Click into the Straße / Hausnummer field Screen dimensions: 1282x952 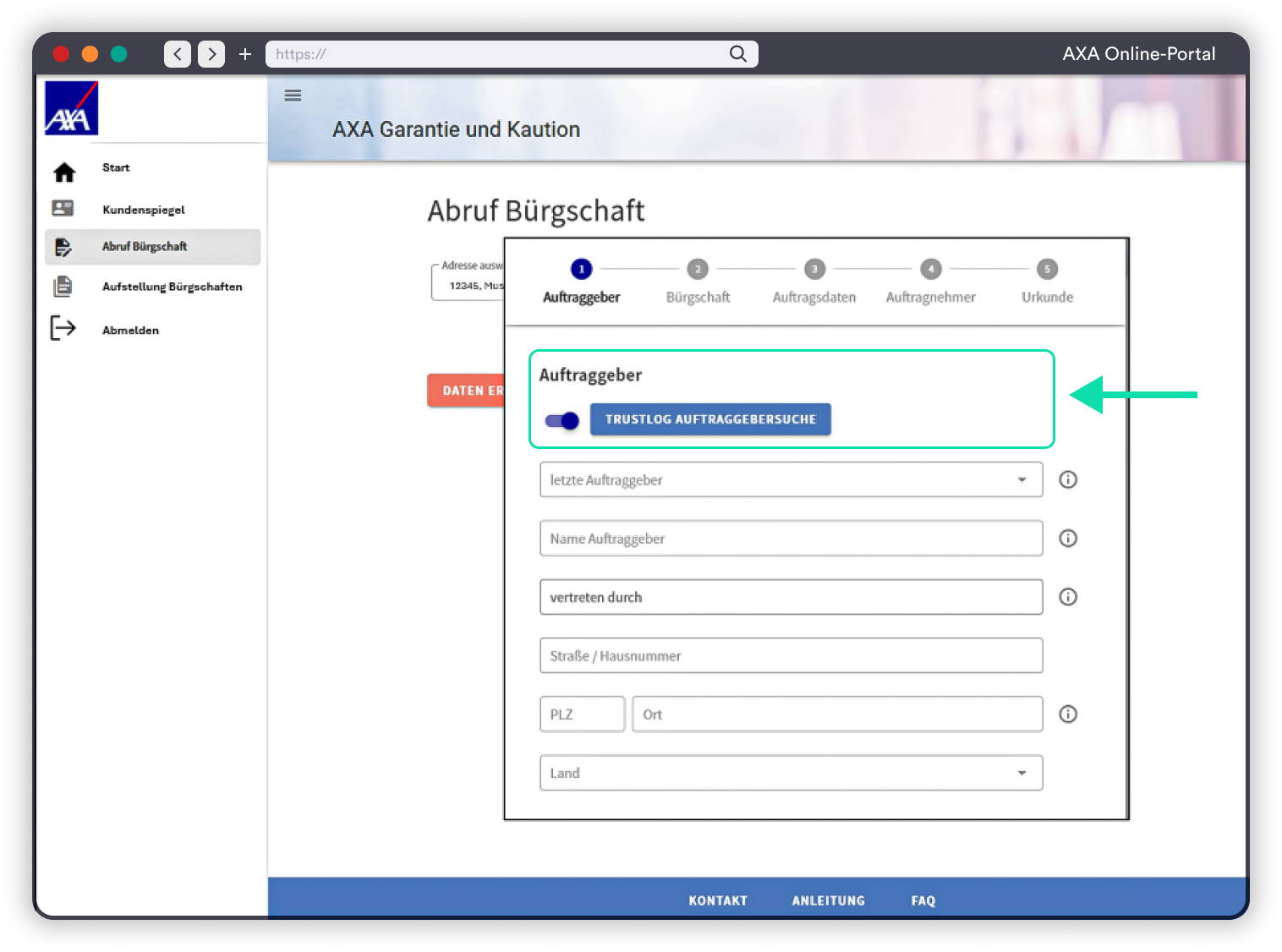pyautogui.click(x=791, y=656)
